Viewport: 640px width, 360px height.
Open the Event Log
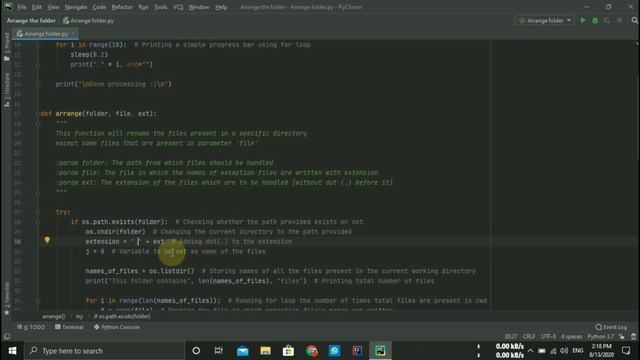point(611,327)
